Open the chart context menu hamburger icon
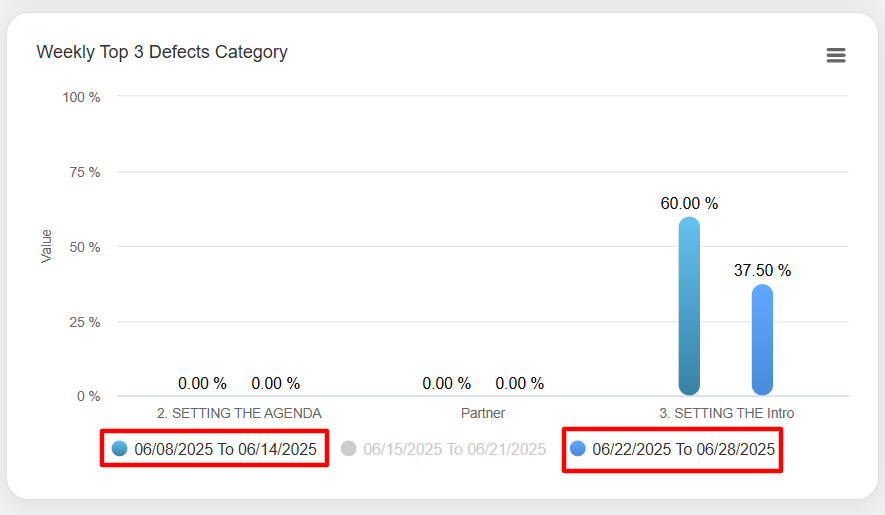The width and height of the screenshot is (885, 515). pos(836,55)
